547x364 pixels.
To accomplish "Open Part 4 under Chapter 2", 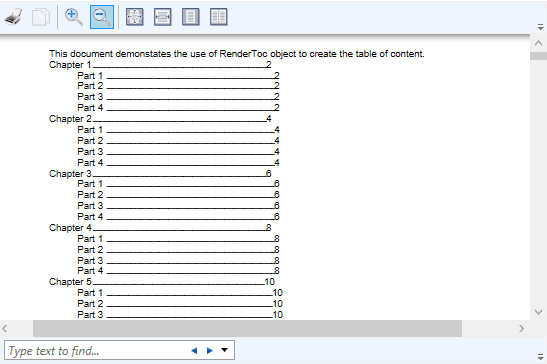I will (178, 163).
